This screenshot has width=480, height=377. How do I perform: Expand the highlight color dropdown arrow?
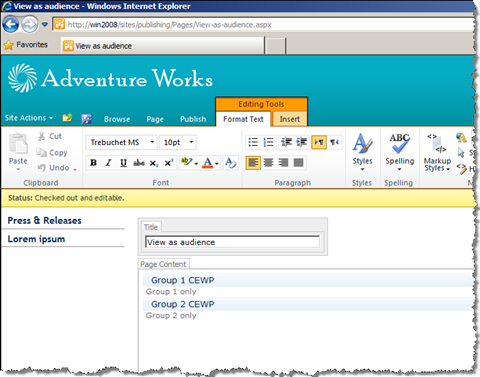pyautogui.click(x=196, y=164)
